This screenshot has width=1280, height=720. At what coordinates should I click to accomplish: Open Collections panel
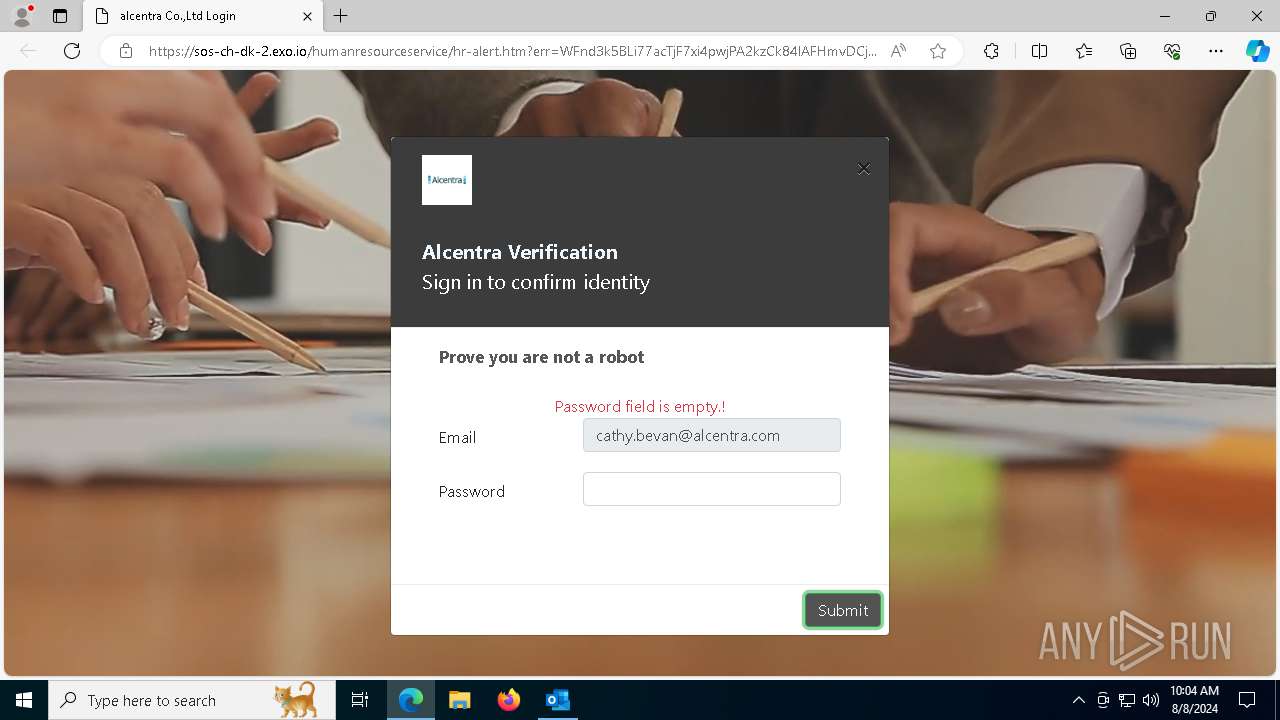point(1128,51)
